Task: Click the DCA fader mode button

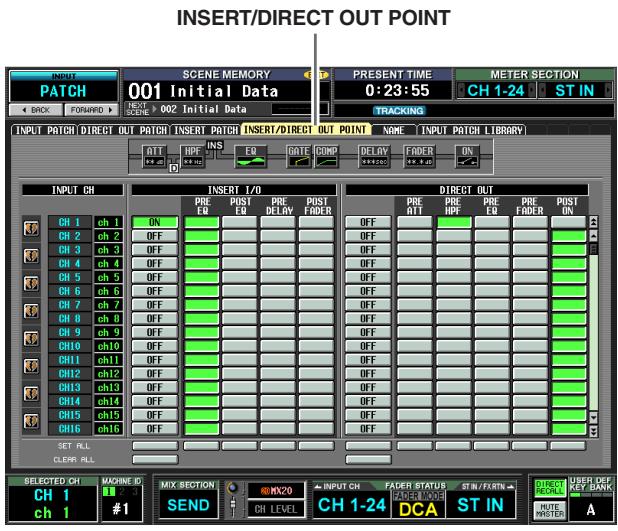Action: pos(418,509)
